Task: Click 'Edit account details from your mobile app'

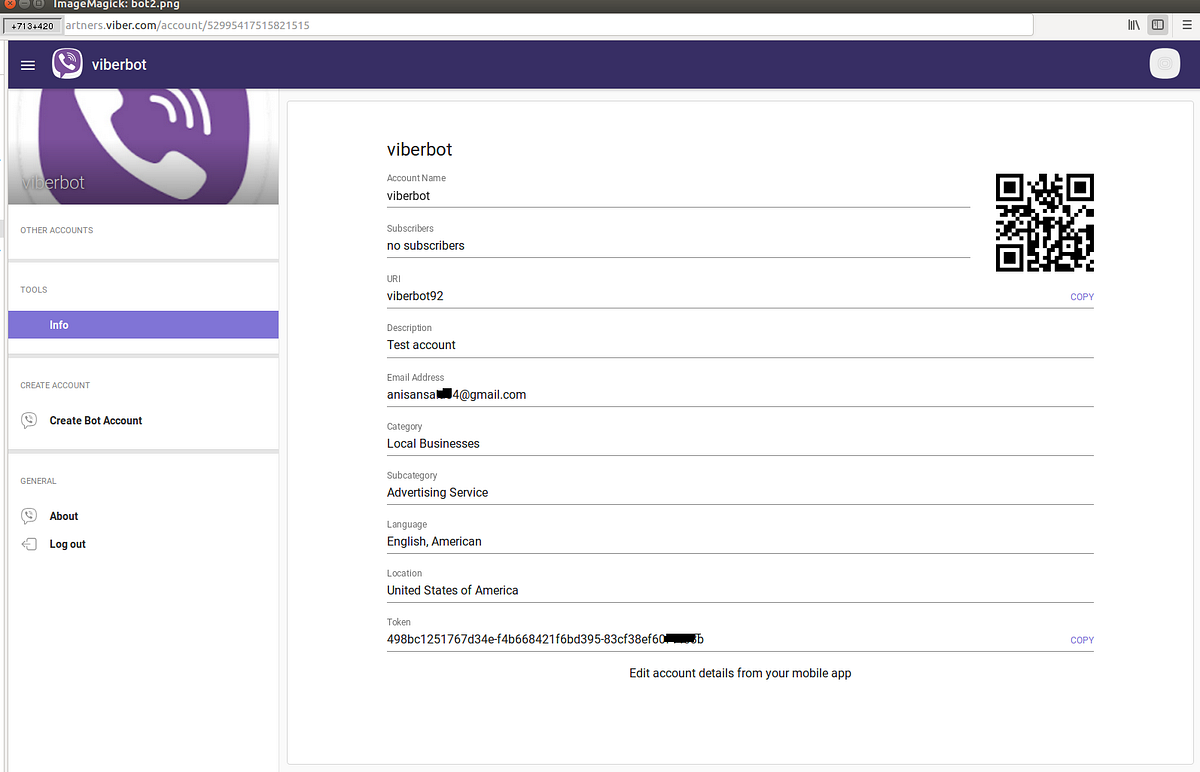Action: pos(740,673)
